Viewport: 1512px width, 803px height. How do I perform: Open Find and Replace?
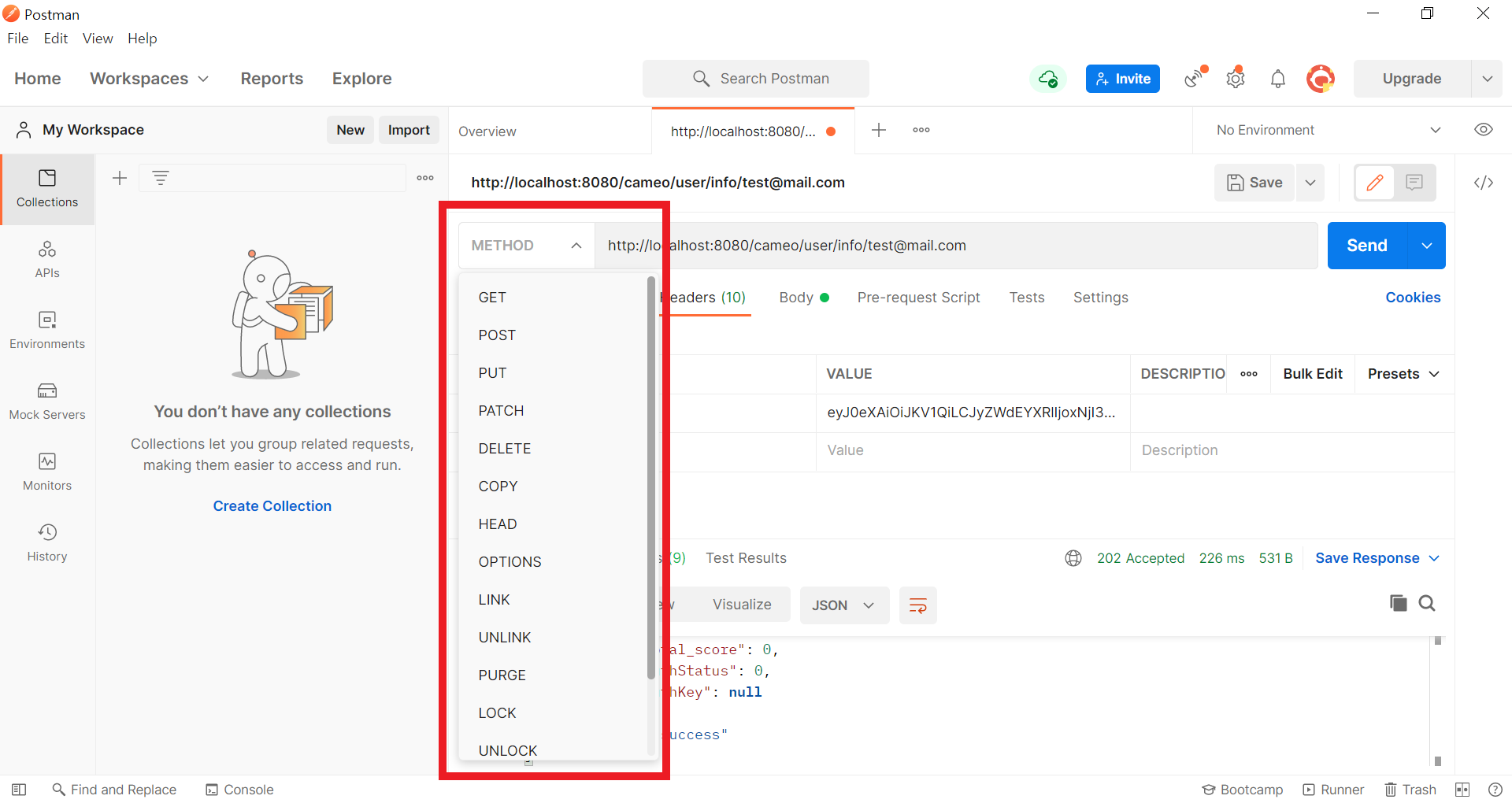click(114, 790)
